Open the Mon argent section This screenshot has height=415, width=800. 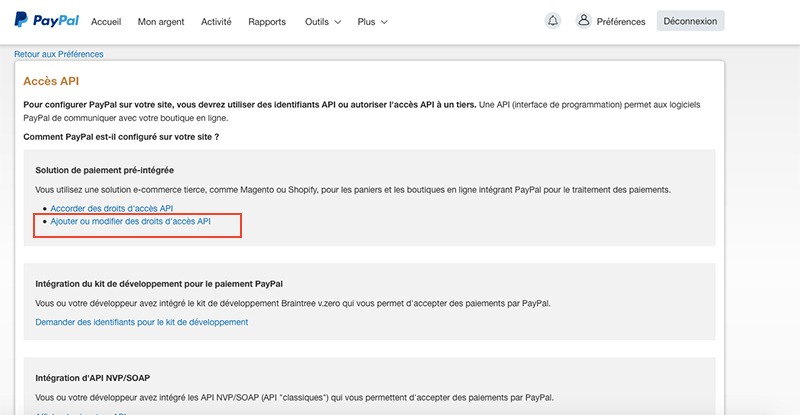[161, 22]
